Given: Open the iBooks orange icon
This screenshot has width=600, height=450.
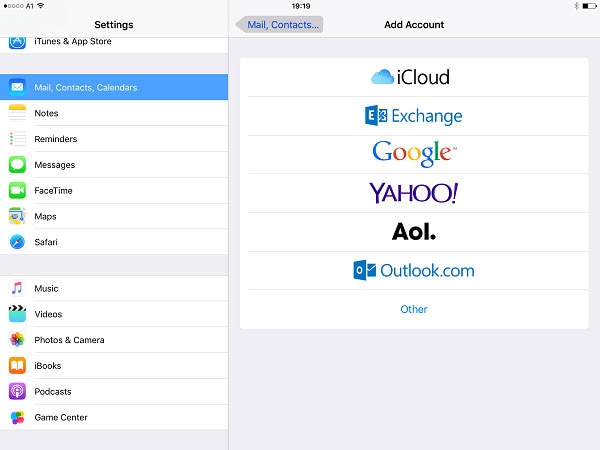Looking at the screenshot, I should (17, 366).
